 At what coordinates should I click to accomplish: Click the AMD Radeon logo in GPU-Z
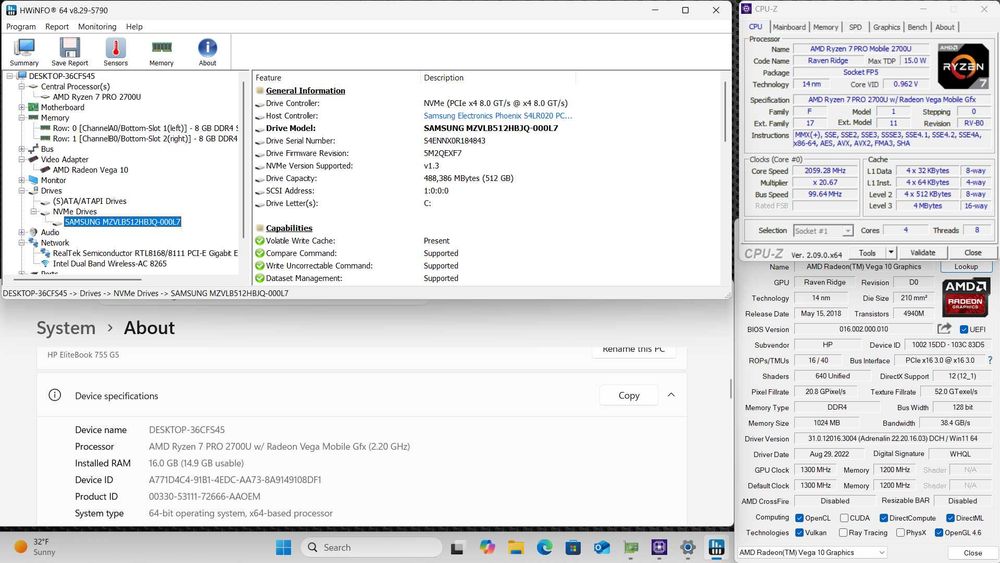(x=965, y=297)
